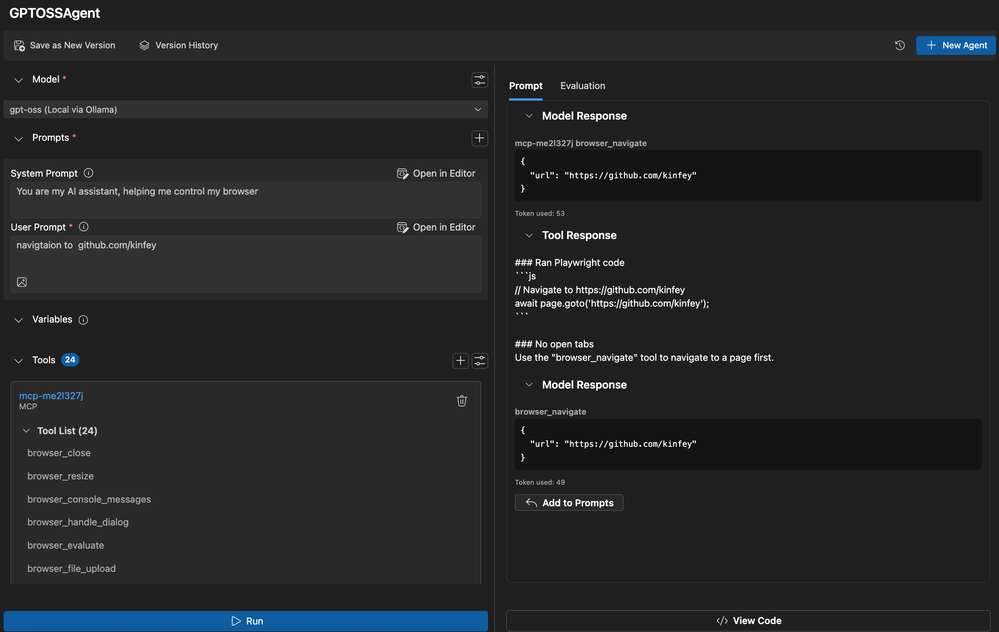999x632 pixels.
Task: Click View Code button
Action: 749,621
